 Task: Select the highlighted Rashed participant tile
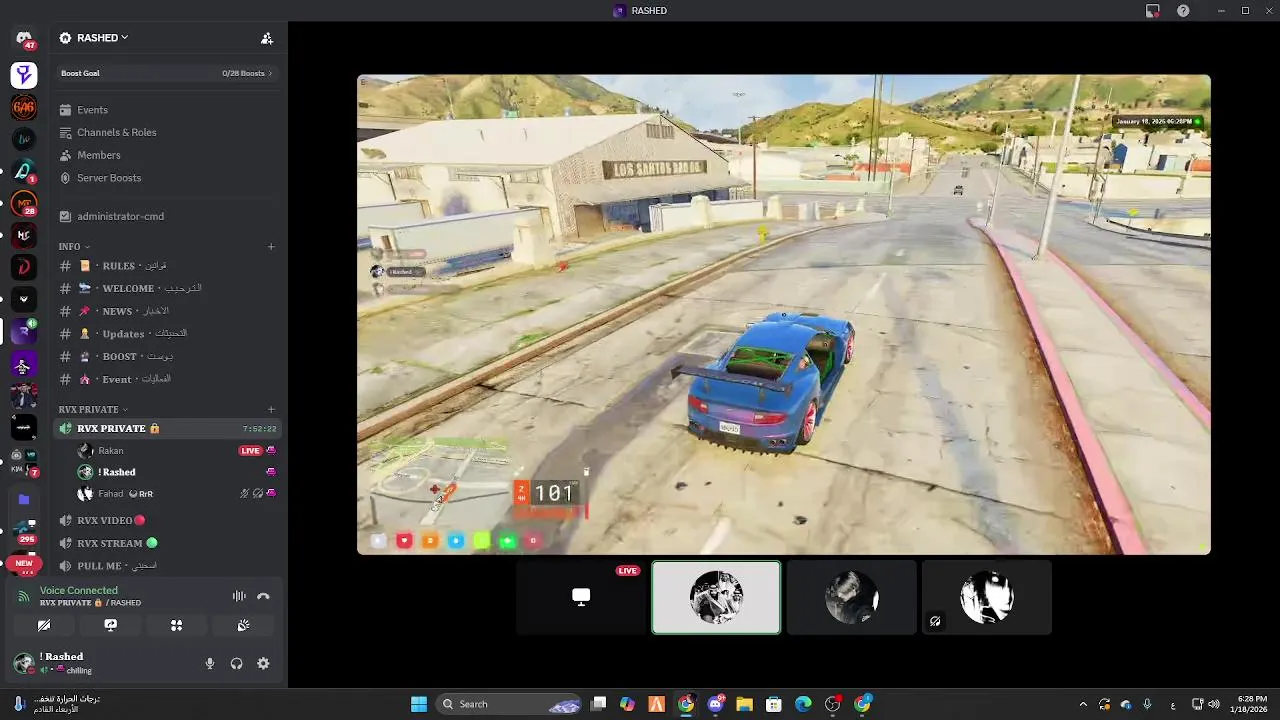[x=716, y=597]
